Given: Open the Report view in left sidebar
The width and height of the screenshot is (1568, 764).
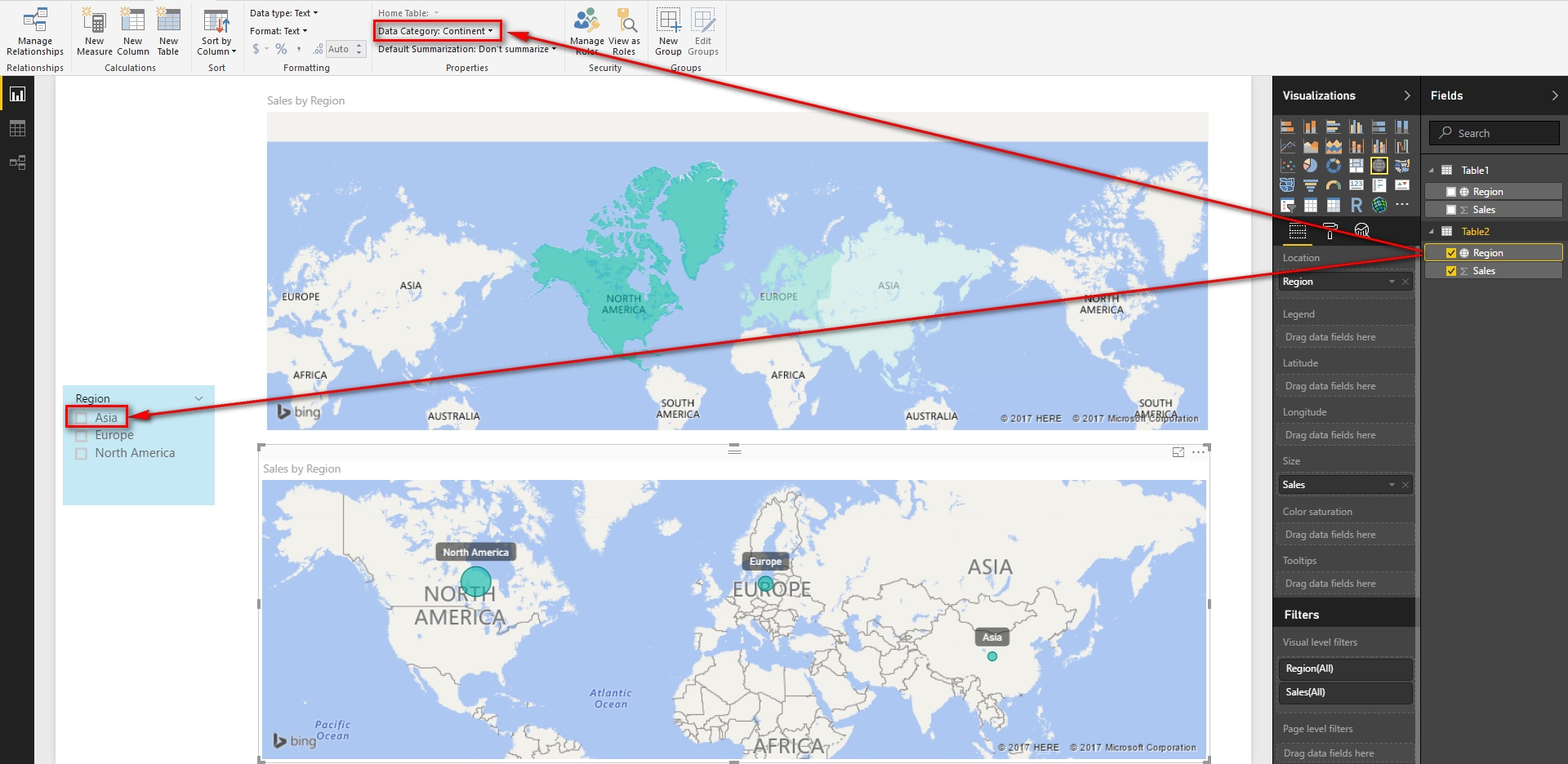Looking at the screenshot, I should [17, 95].
